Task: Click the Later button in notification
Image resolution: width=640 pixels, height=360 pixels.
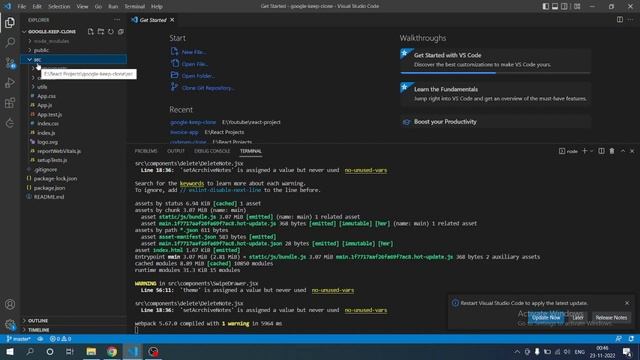Action: coord(578,318)
